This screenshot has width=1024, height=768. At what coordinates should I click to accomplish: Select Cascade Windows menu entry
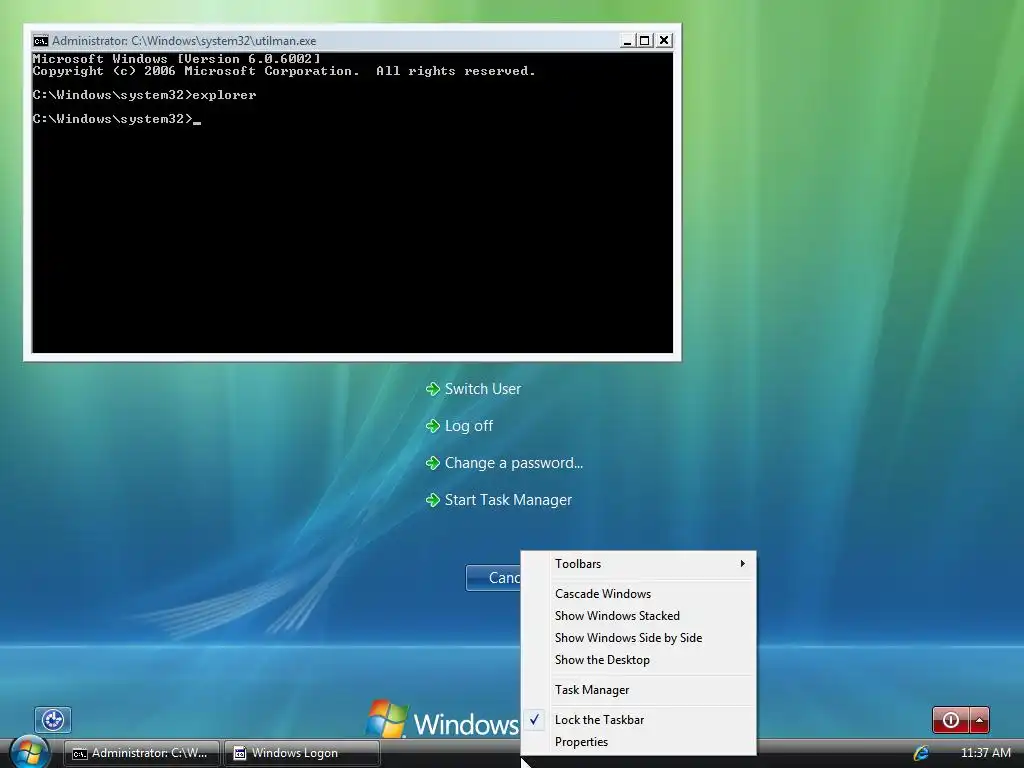(x=639, y=594)
